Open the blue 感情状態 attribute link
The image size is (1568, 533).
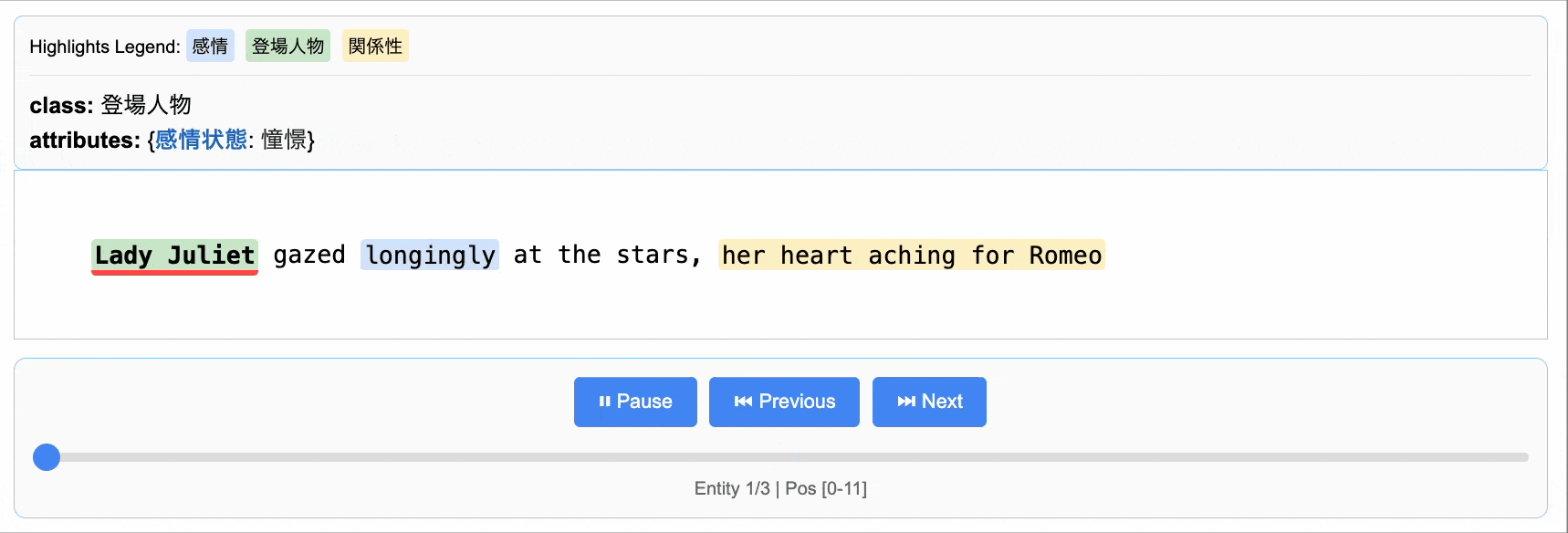201,140
